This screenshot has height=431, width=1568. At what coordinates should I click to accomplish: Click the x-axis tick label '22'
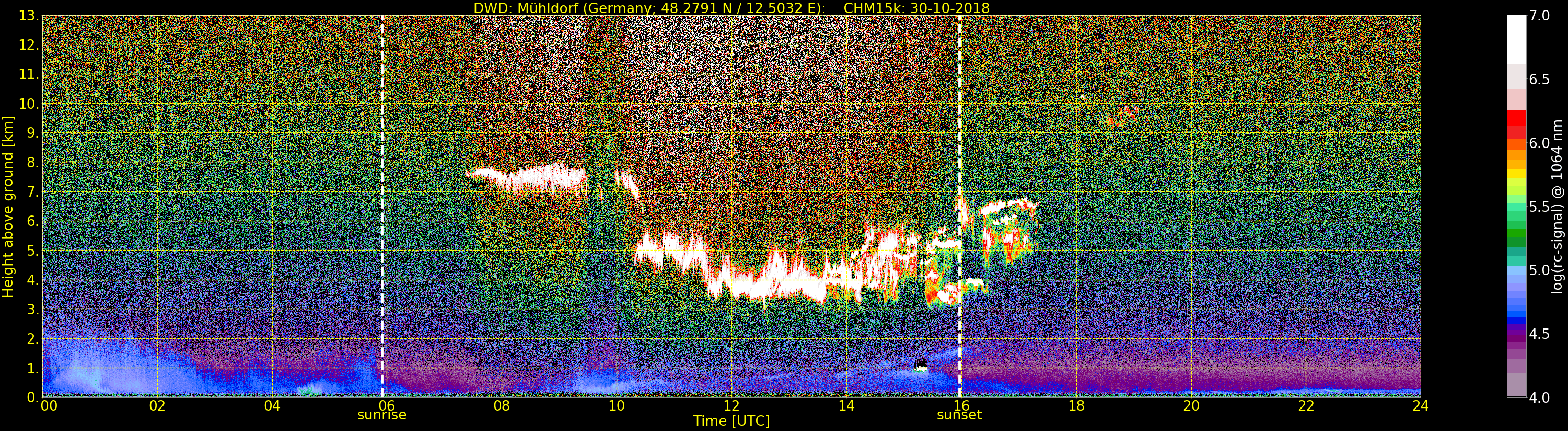tap(1306, 406)
